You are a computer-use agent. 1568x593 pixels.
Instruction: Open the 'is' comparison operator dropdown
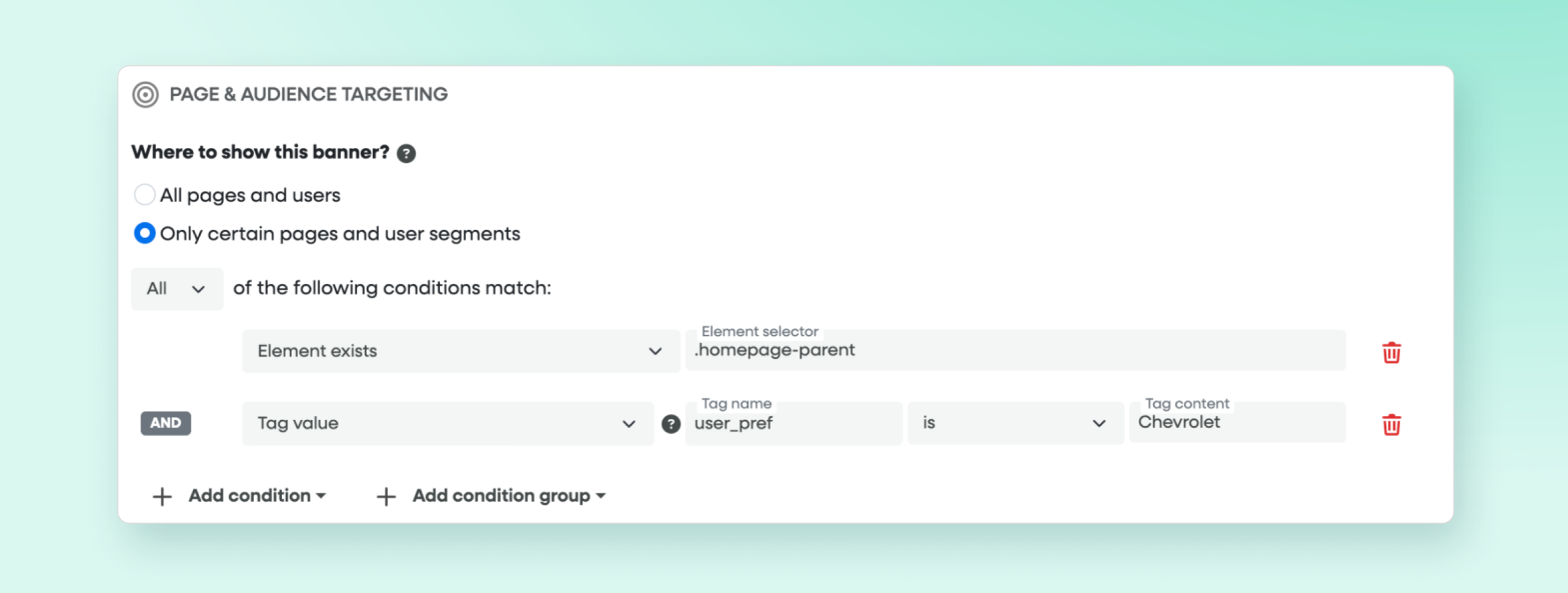point(1015,423)
